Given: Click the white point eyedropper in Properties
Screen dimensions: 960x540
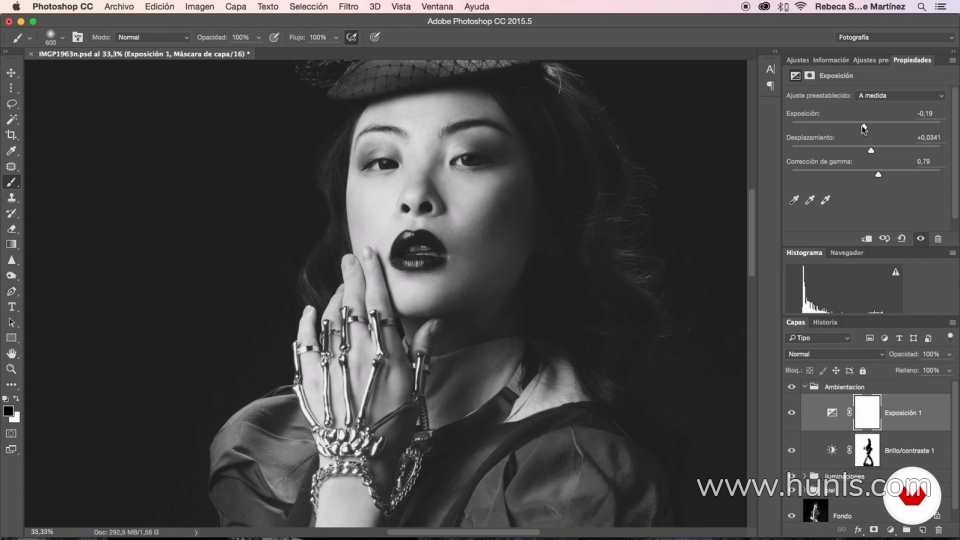Looking at the screenshot, I should (826, 200).
